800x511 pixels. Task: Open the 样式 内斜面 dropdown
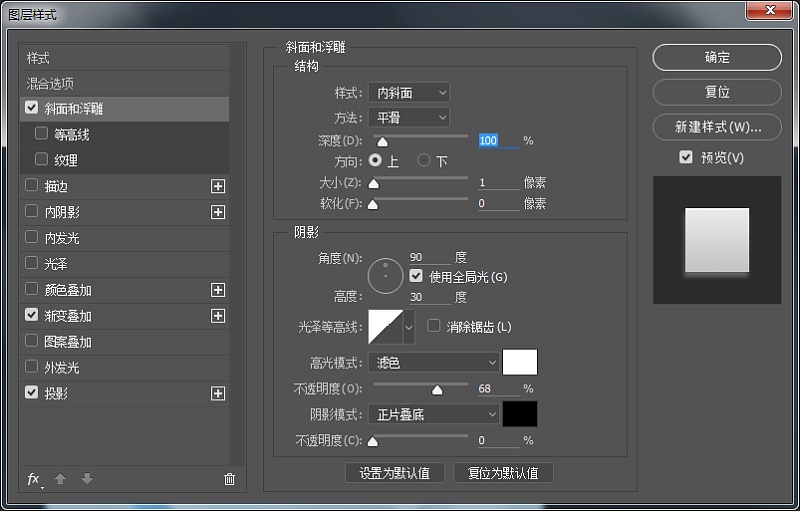[x=409, y=92]
